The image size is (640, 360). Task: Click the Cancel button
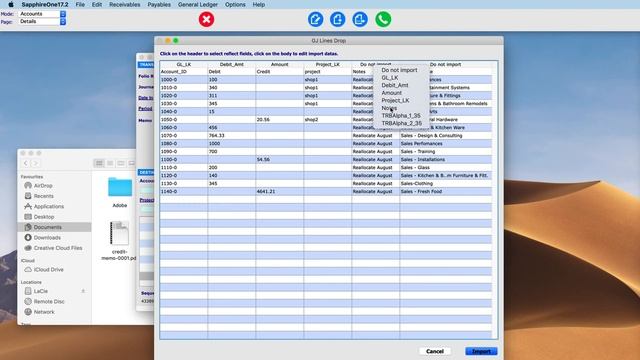coord(435,351)
